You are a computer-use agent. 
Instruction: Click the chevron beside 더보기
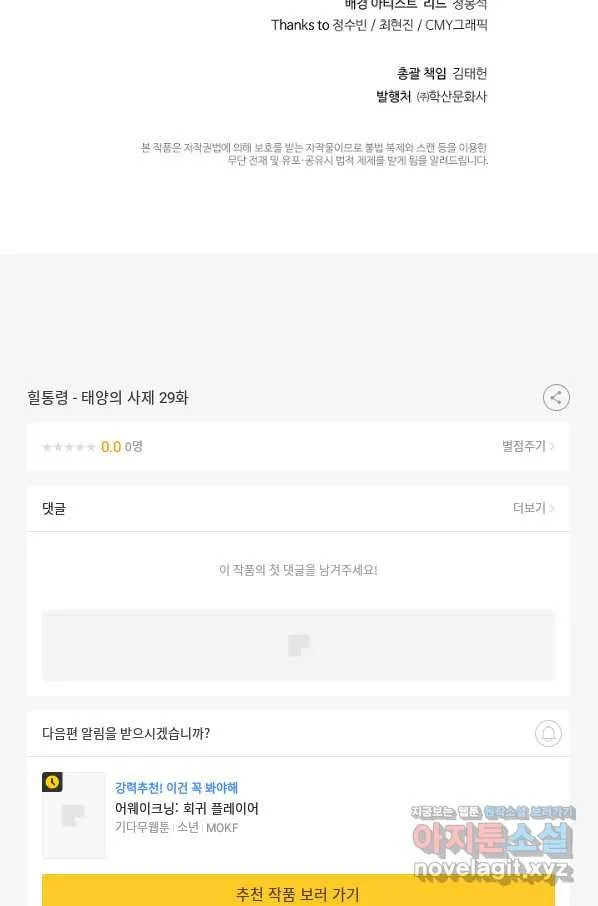pyautogui.click(x=552, y=508)
